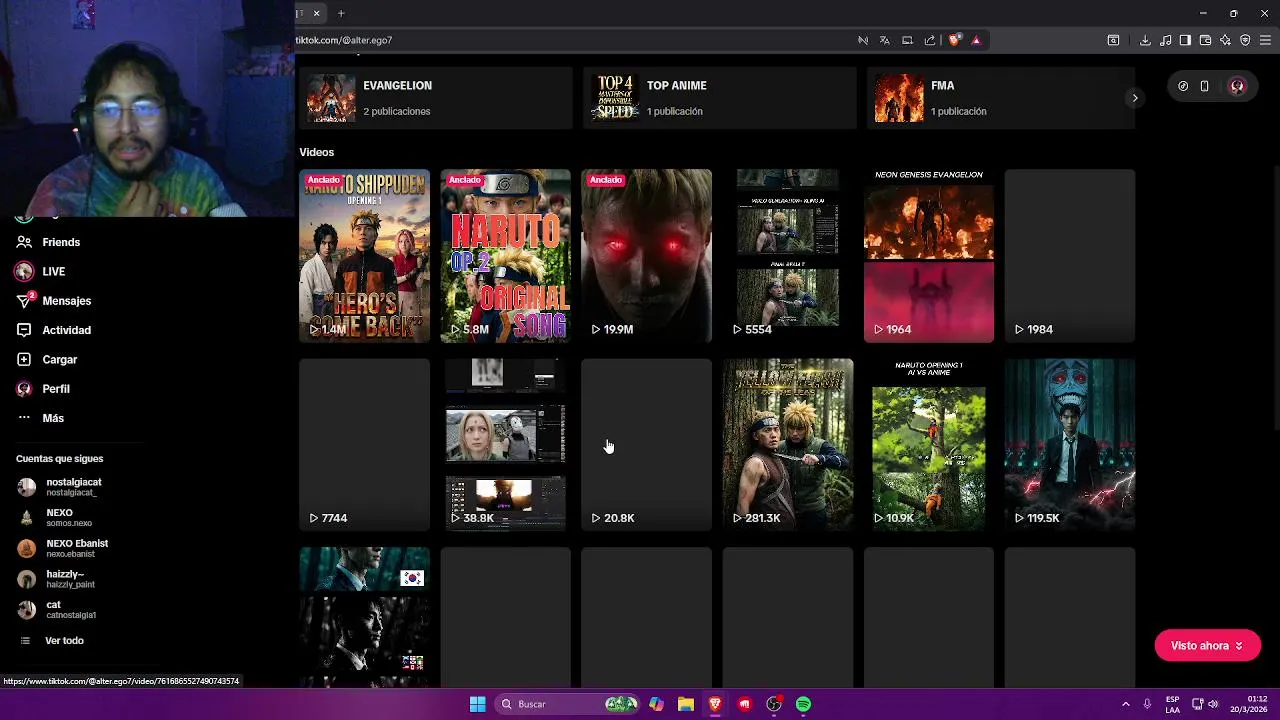Click the translate page icon in address bar

885,40
